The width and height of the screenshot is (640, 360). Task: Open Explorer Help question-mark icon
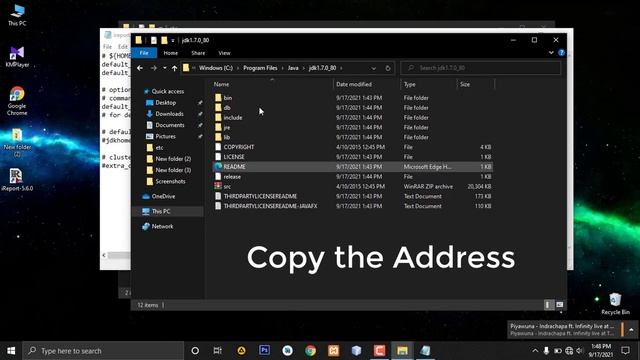pos(562,53)
